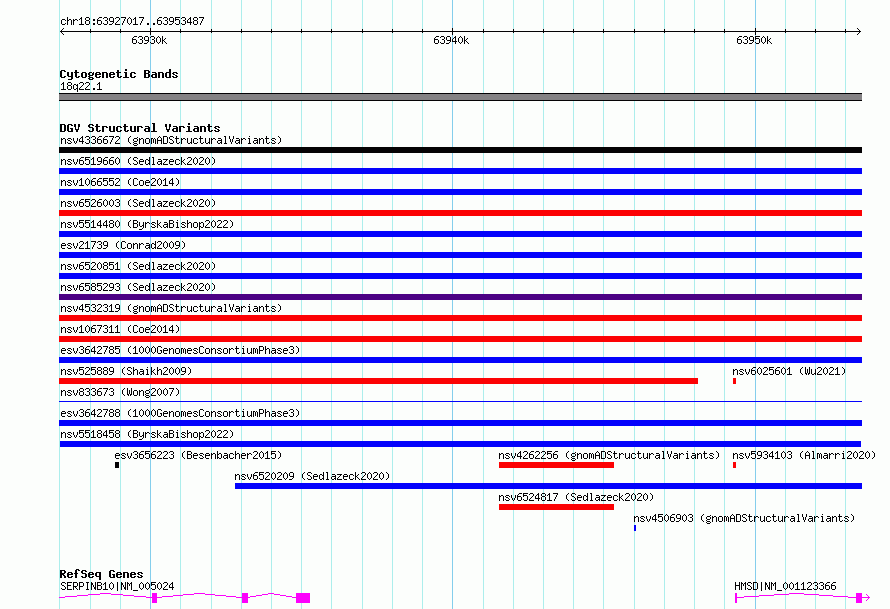890x609 pixels.
Task: Open the nsv4262256 gnomADStructuralVariants label
Action: pos(609,455)
